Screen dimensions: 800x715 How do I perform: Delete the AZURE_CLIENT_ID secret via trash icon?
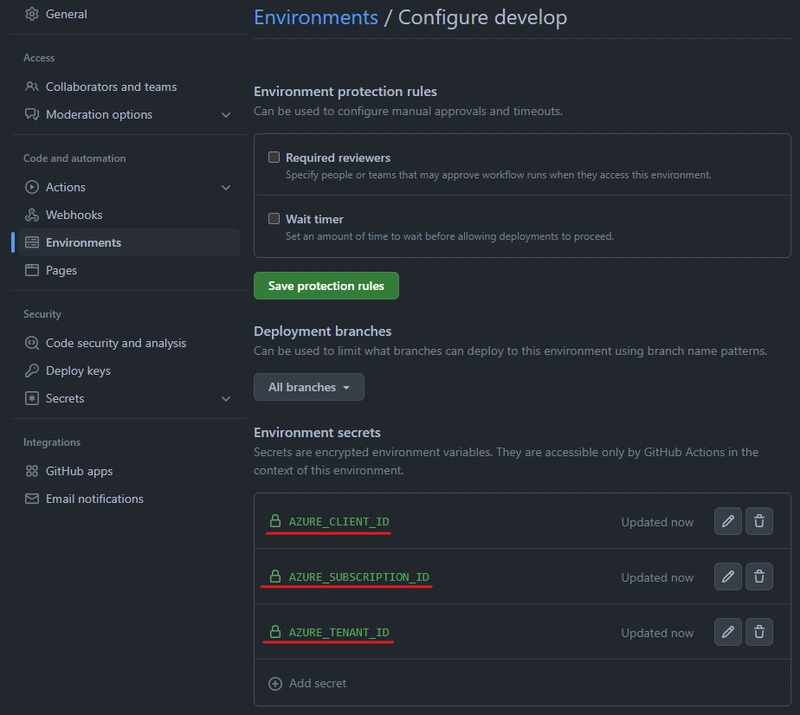[759, 521]
